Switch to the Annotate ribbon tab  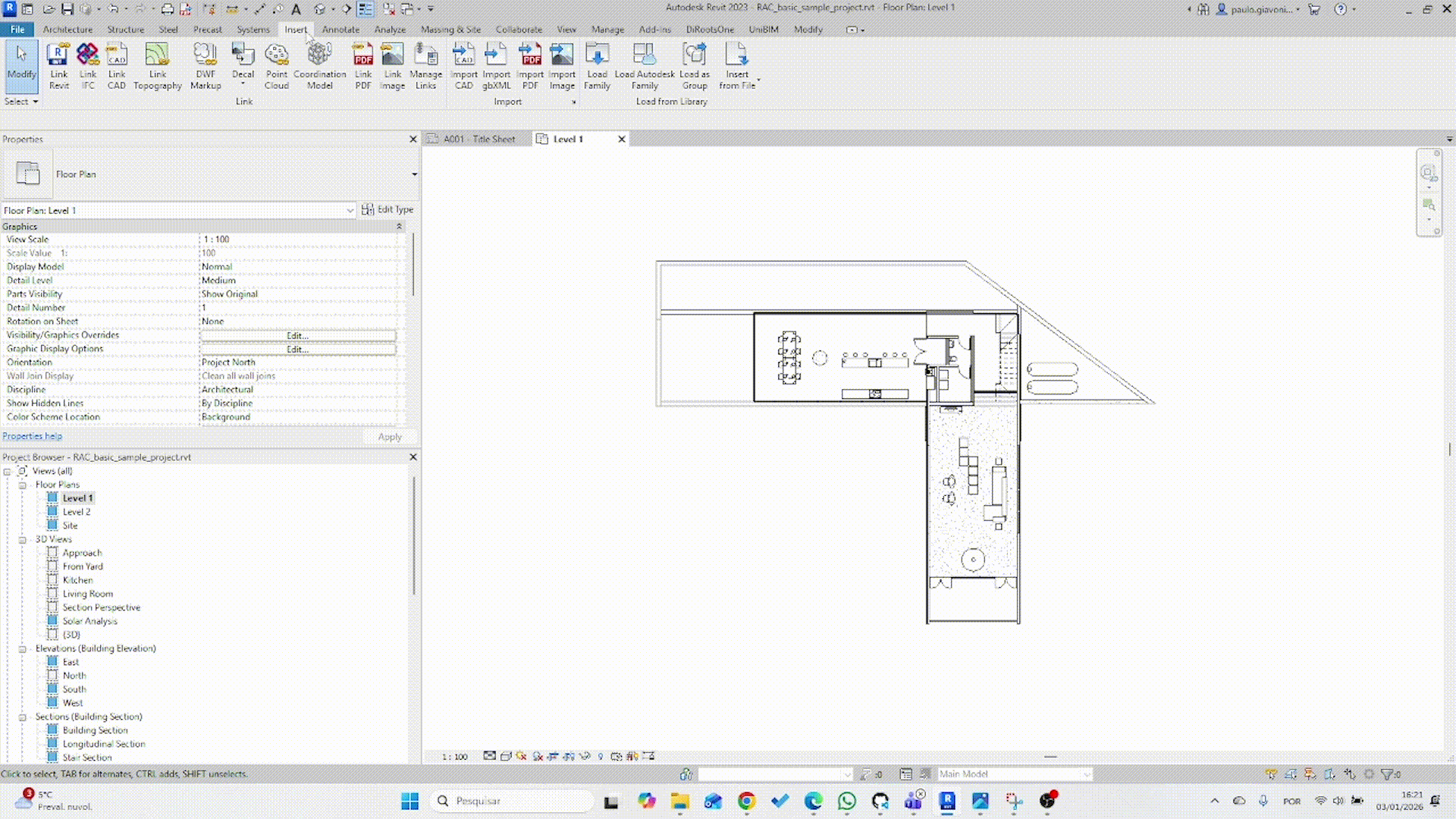[x=340, y=30]
